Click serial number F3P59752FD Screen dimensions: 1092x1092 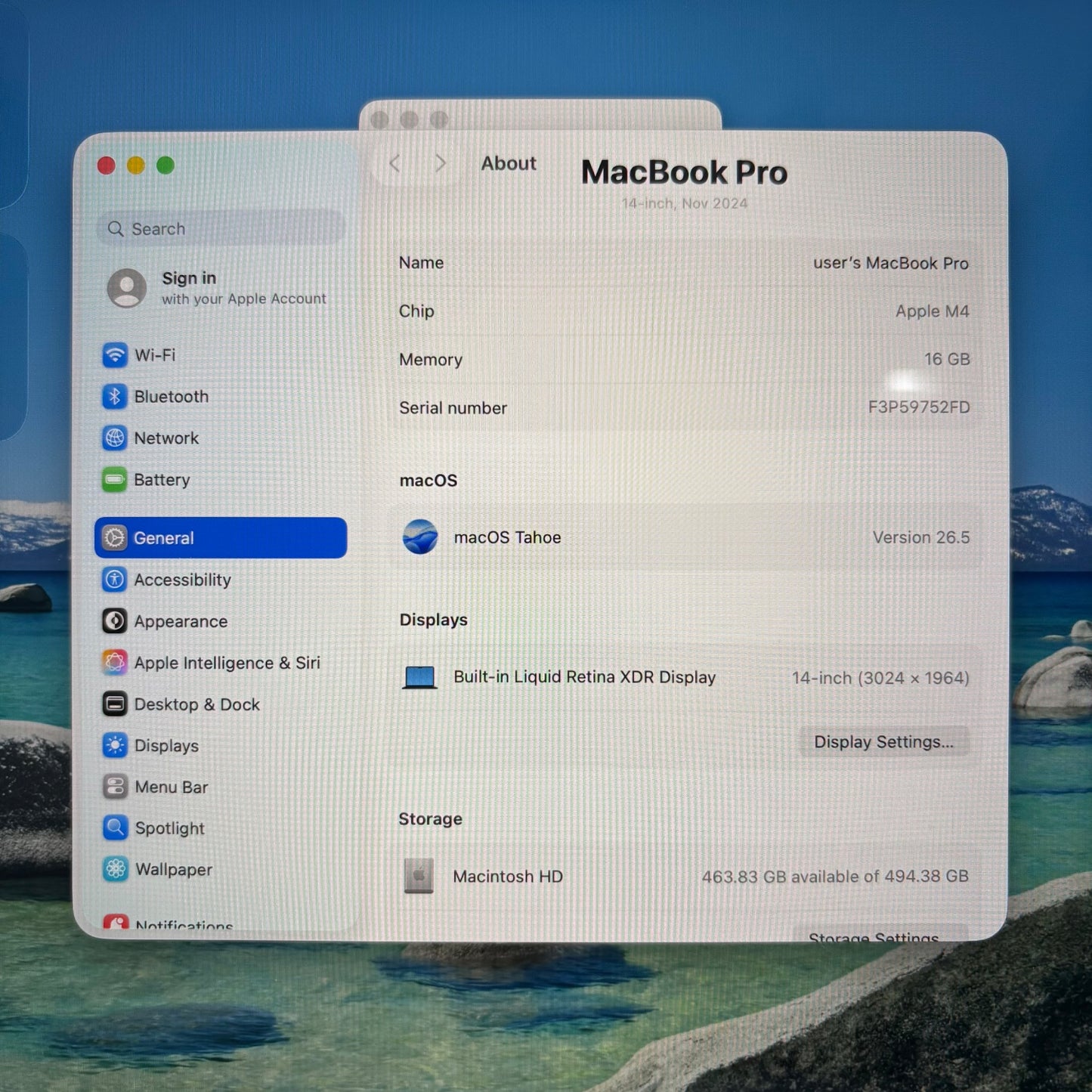919,407
